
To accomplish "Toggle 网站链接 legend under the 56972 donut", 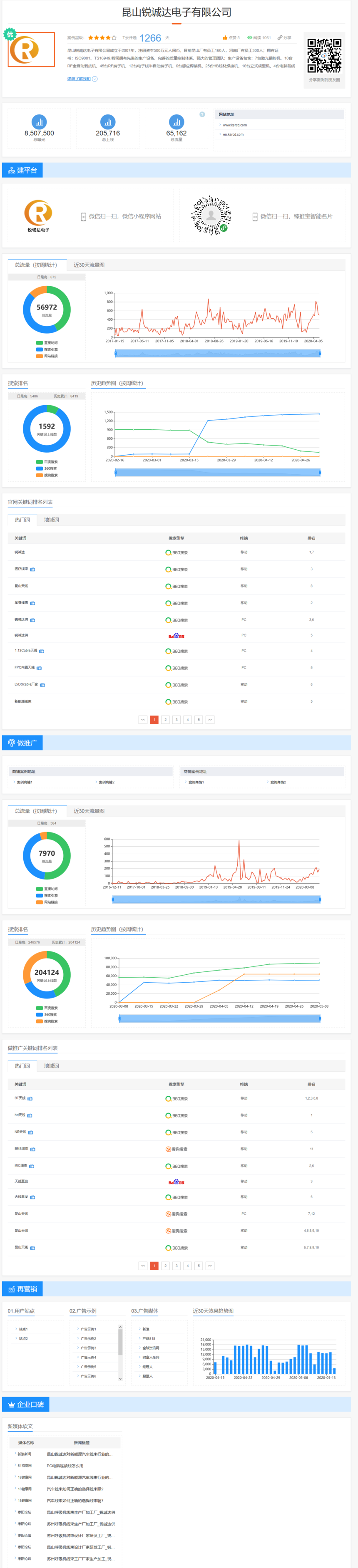I will point(47,356).
